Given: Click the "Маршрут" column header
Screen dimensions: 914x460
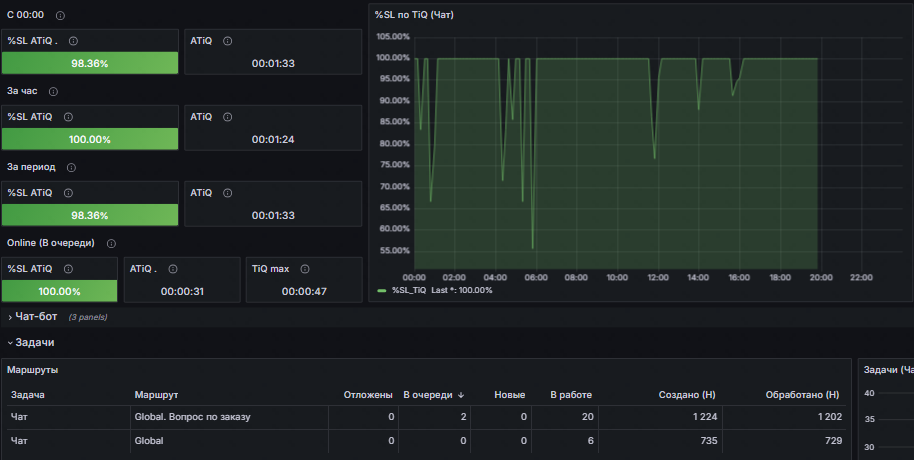Looking at the screenshot, I should tap(155, 395).
